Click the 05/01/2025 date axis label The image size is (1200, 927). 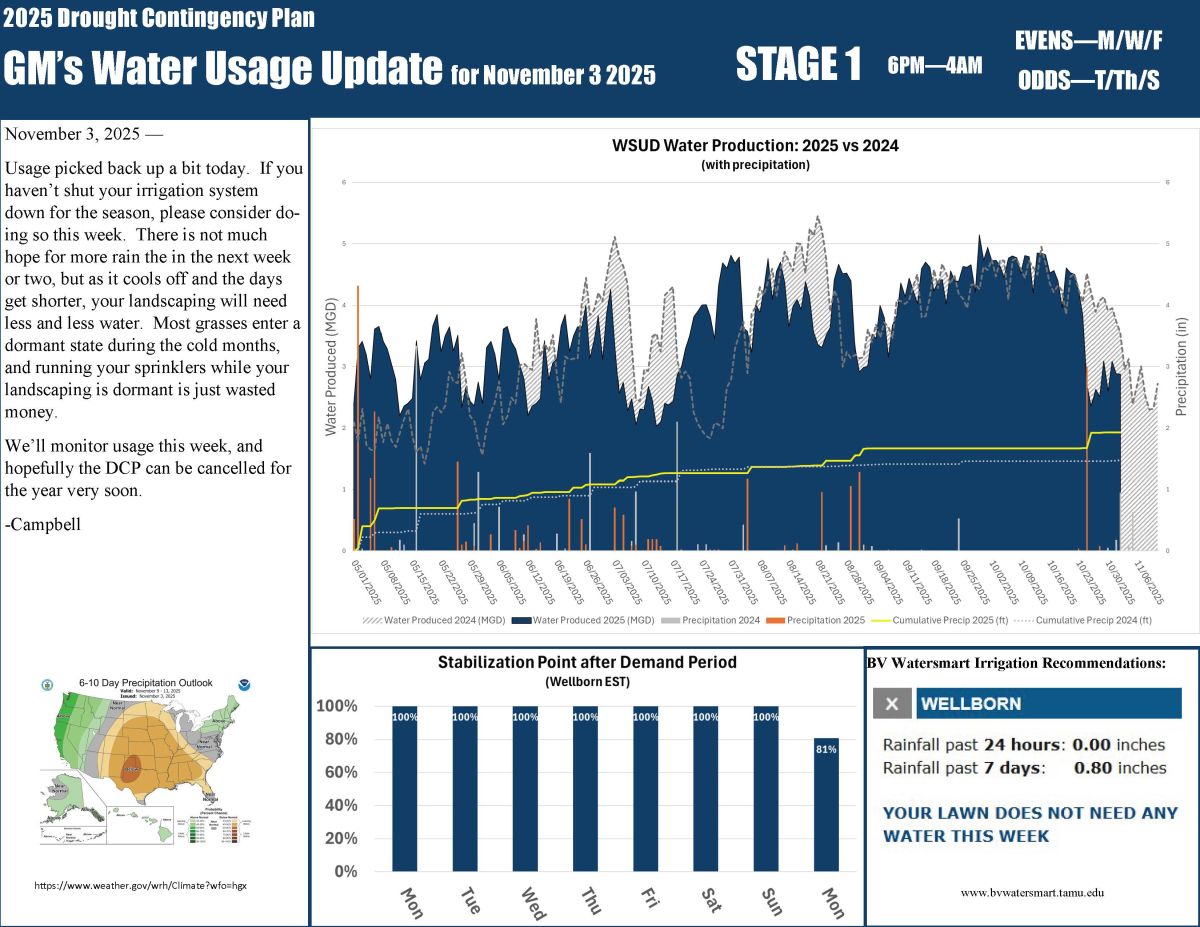(x=365, y=582)
